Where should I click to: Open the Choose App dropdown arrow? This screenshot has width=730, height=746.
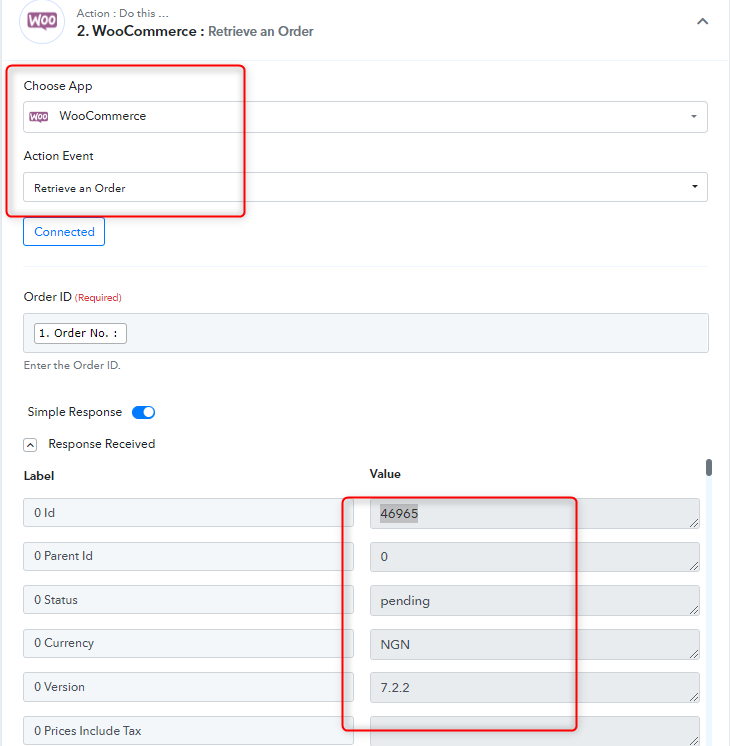(694, 117)
